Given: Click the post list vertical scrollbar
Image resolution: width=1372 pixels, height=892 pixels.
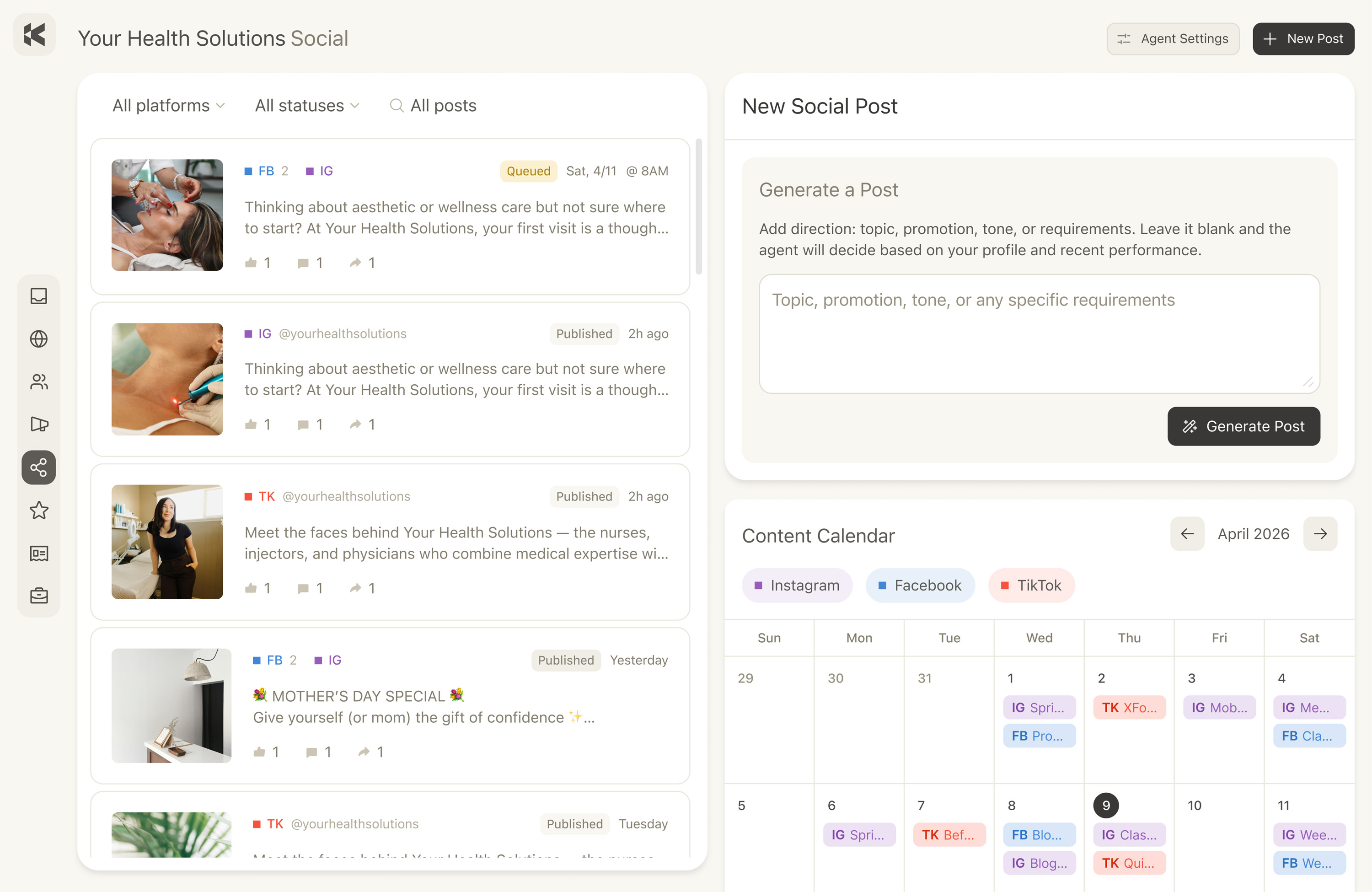Looking at the screenshot, I should click(x=699, y=206).
